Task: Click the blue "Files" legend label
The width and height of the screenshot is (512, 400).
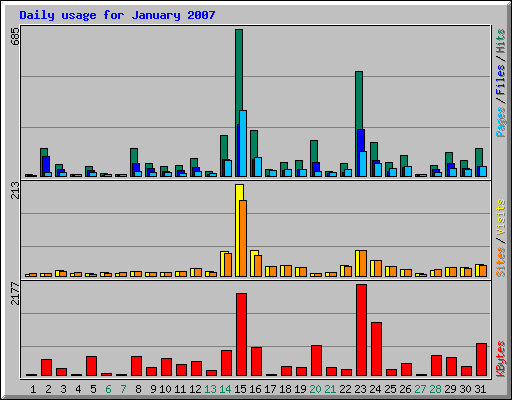Action: pyautogui.click(x=500, y=80)
